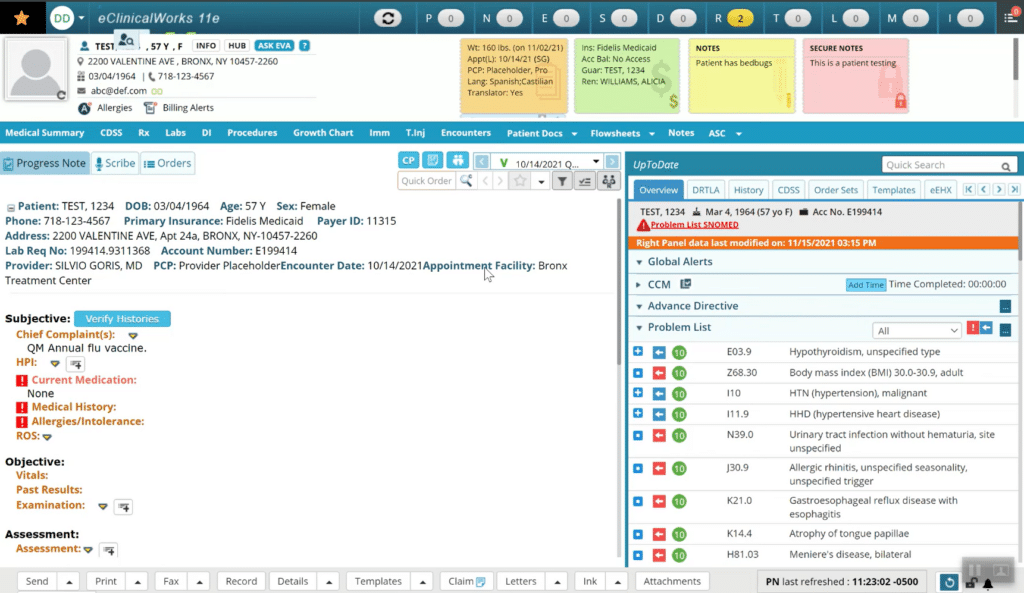This screenshot has width=1024, height=593.
Task: Jump to first right-panel tab arrow
Action: point(968,189)
